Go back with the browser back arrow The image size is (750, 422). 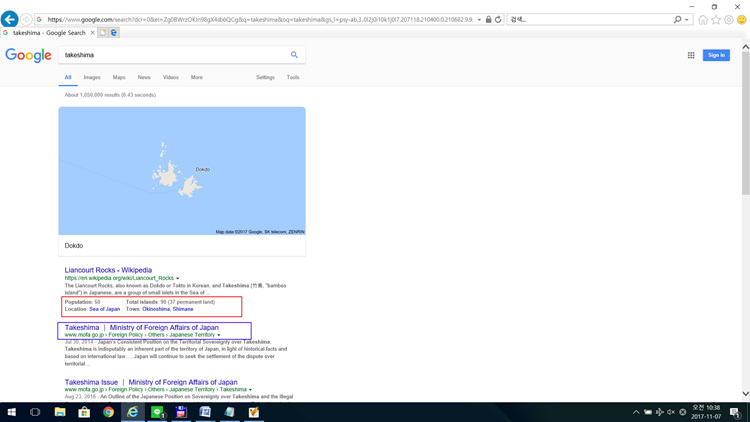[x=10, y=19]
